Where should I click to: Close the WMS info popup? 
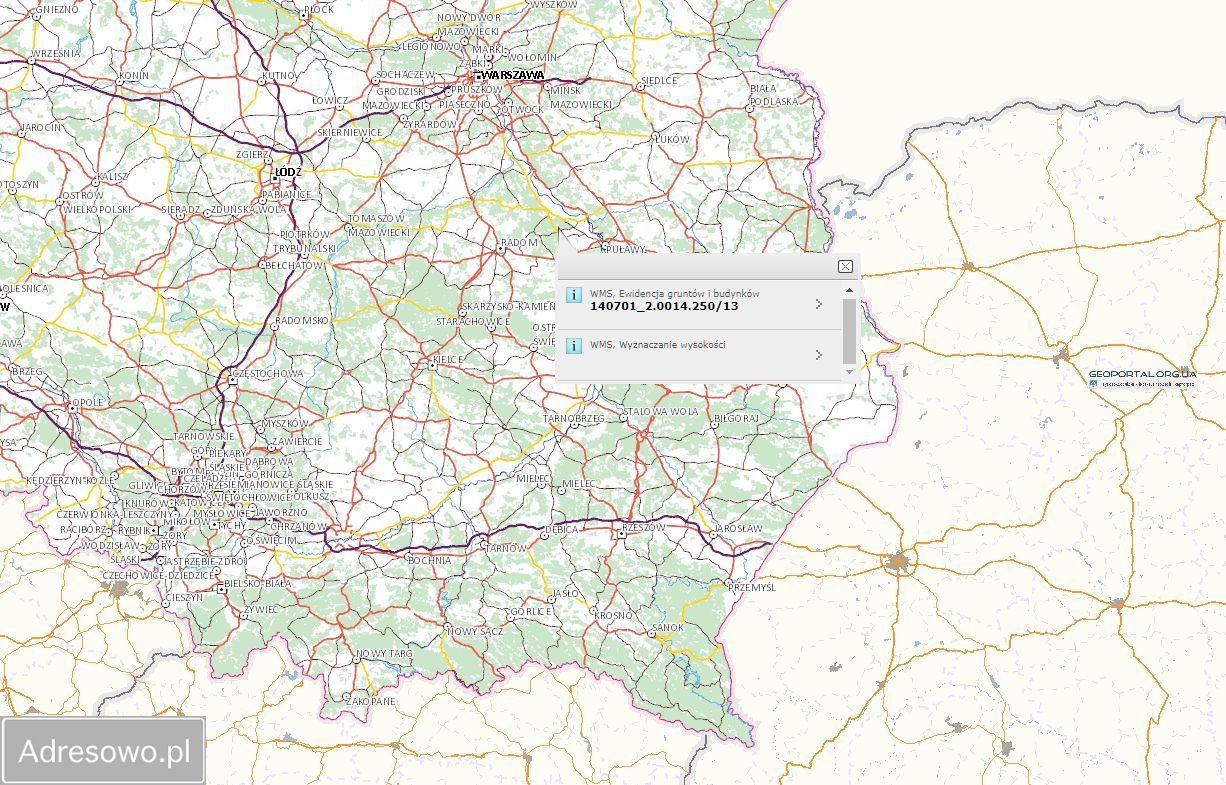pyautogui.click(x=845, y=266)
